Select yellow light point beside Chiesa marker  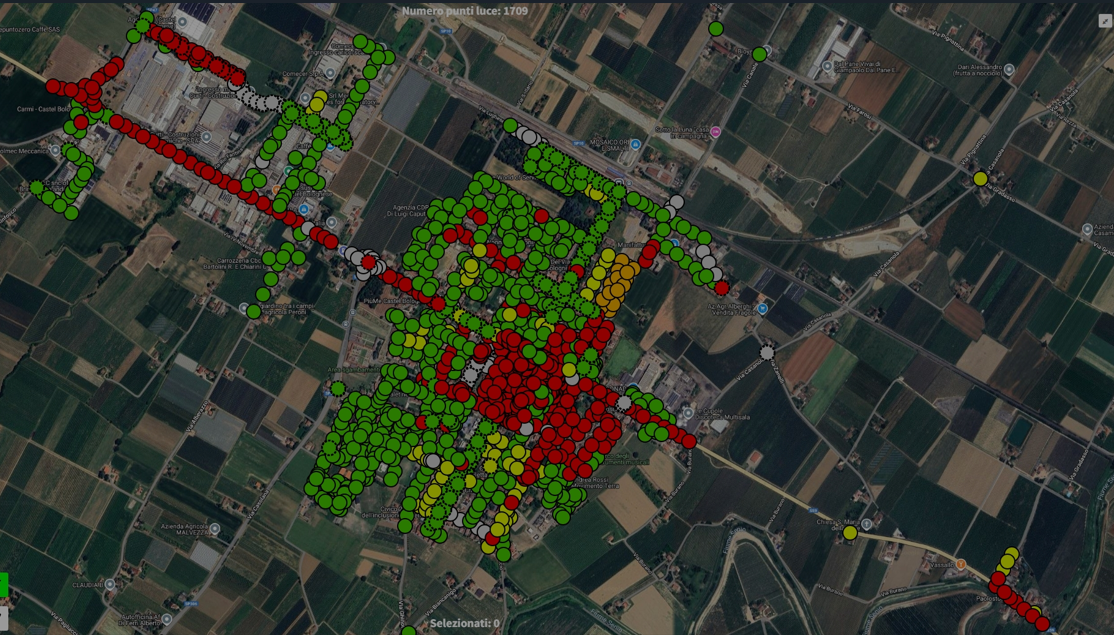[850, 533]
